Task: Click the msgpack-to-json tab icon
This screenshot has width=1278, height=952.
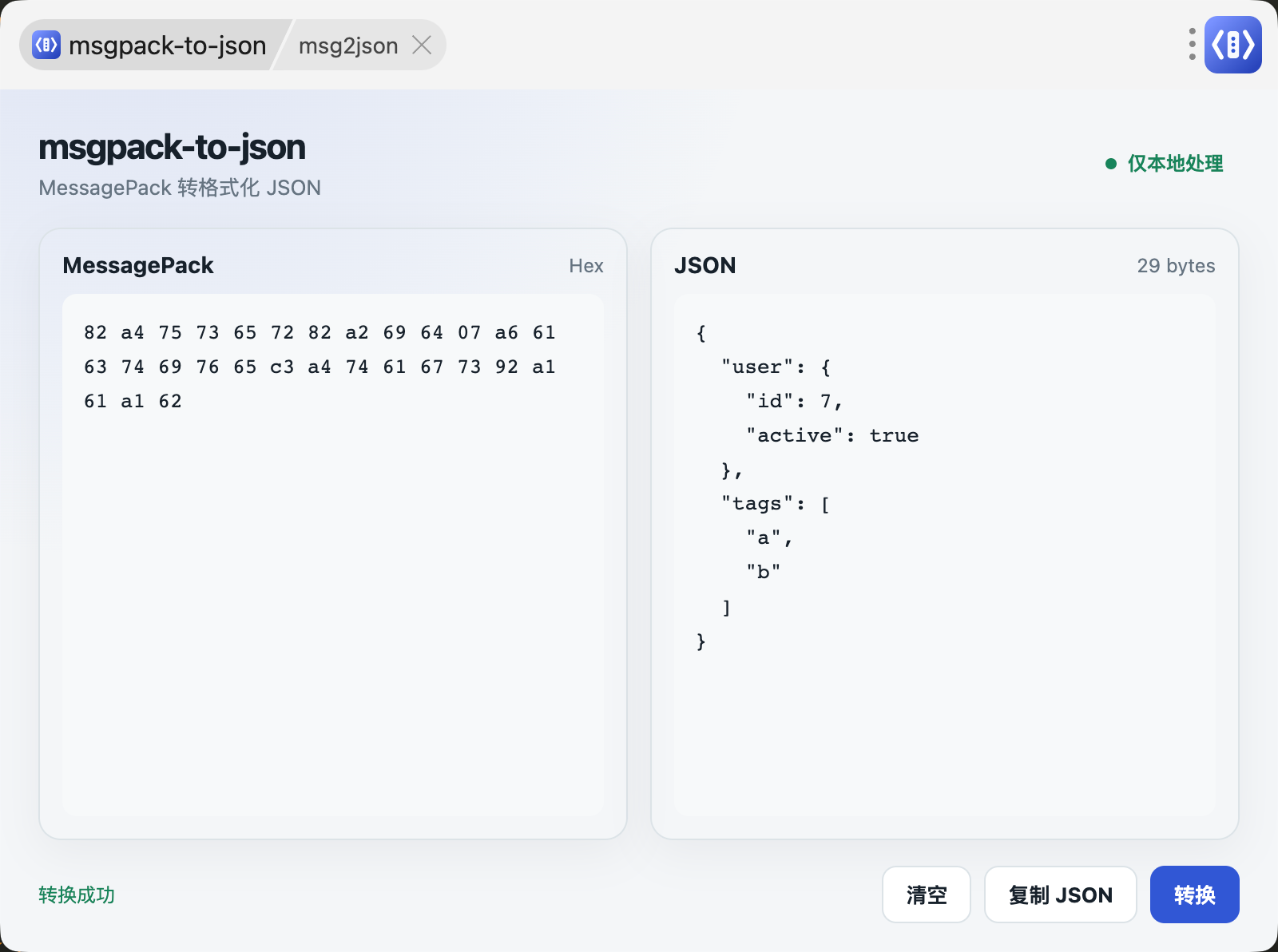Action: (46, 45)
